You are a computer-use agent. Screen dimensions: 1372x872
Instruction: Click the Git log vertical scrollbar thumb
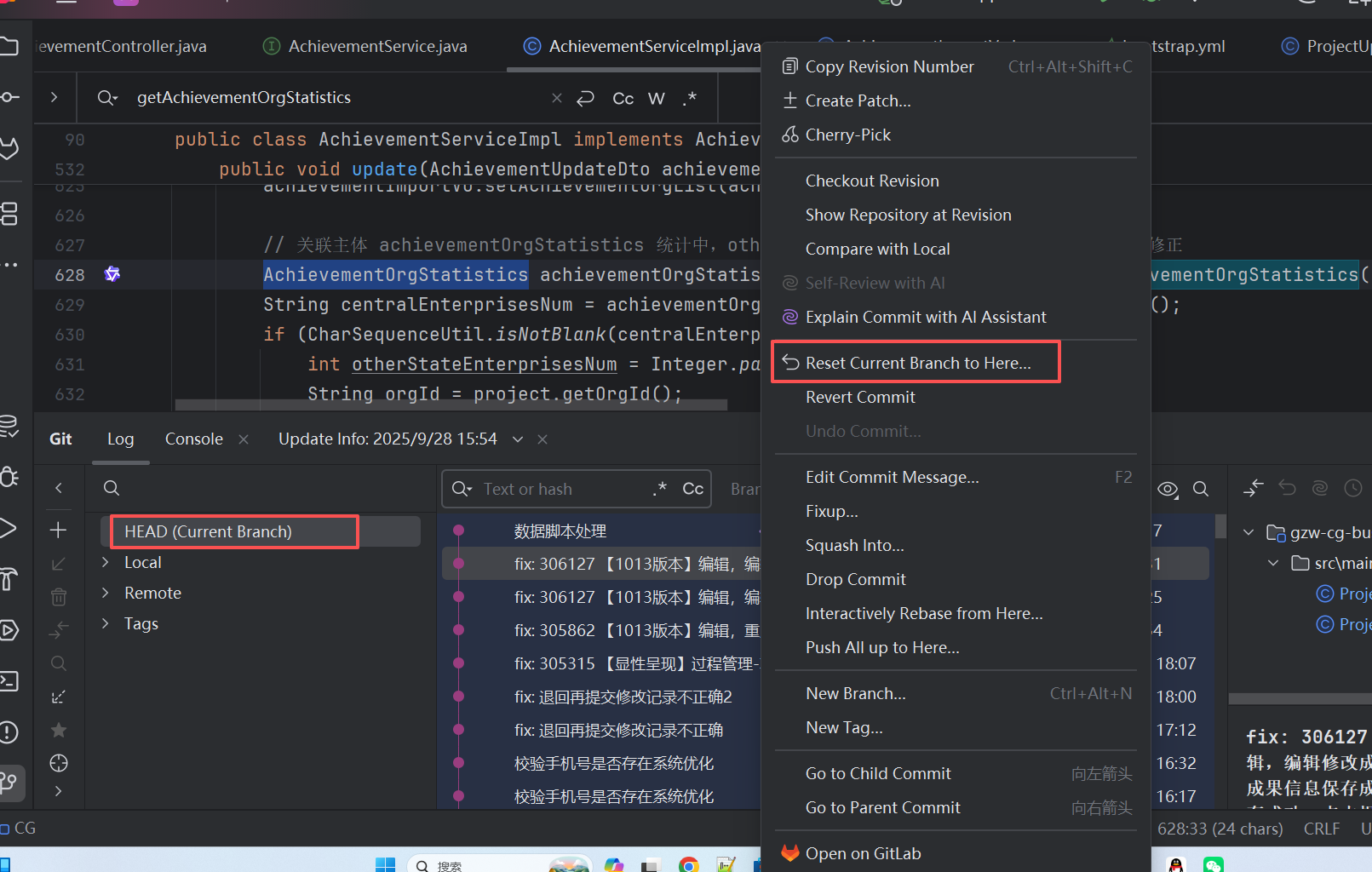[x=1220, y=525]
